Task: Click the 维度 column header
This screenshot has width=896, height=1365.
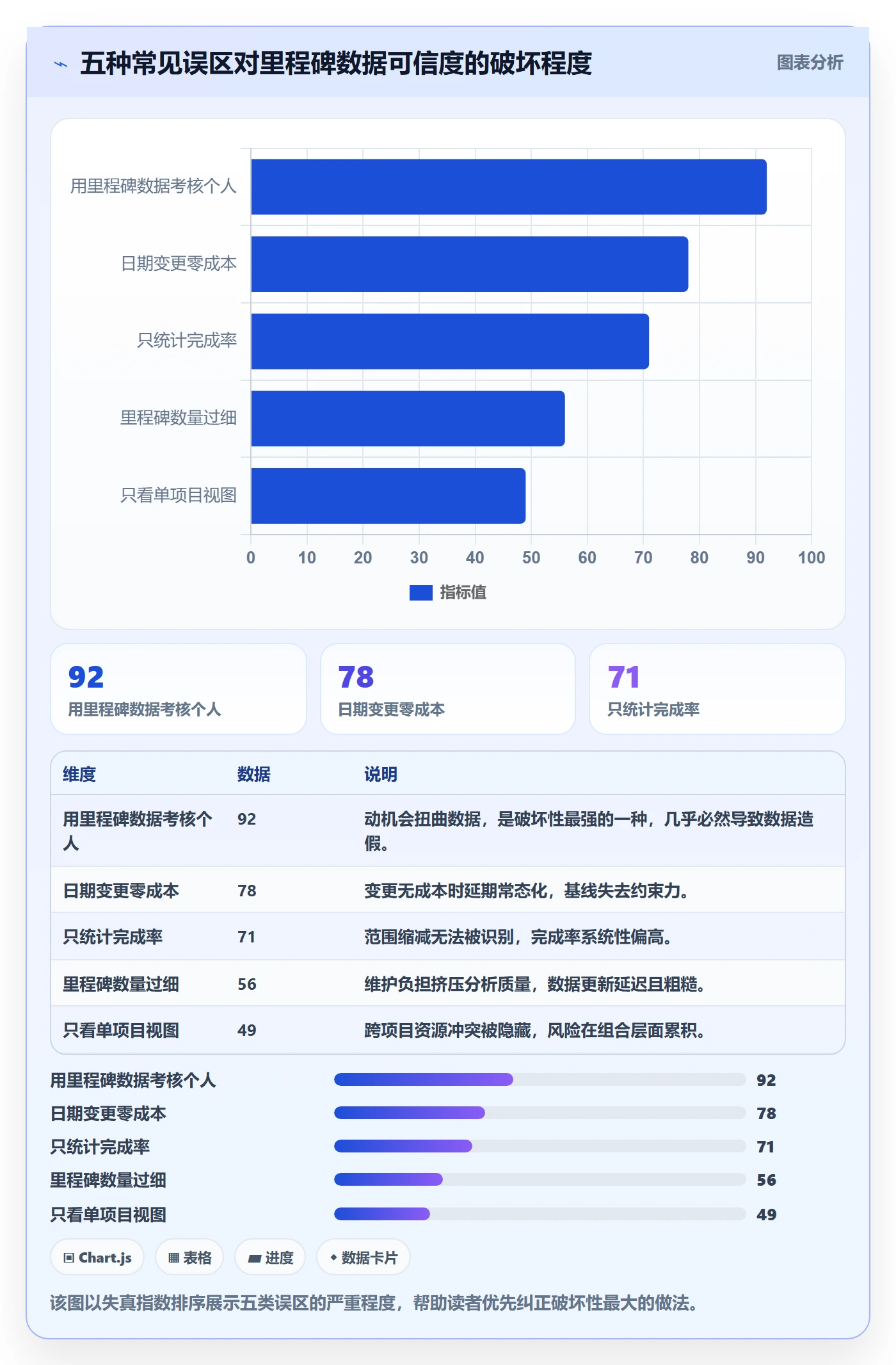Action: click(x=79, y=774)
